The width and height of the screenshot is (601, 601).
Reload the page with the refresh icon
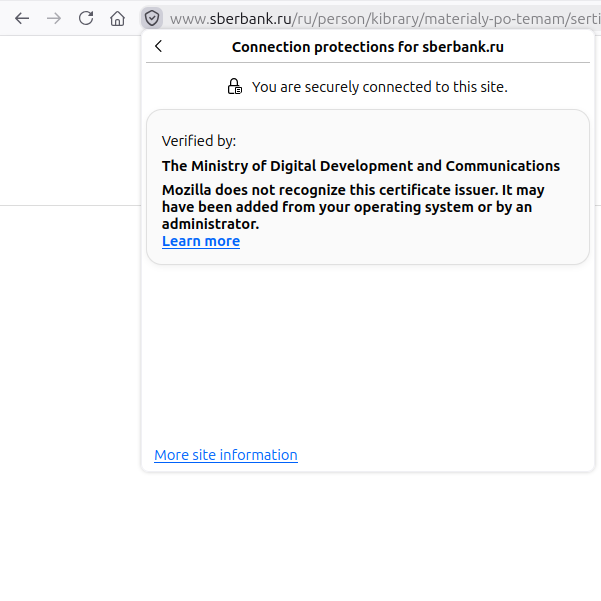coord(86,18)
